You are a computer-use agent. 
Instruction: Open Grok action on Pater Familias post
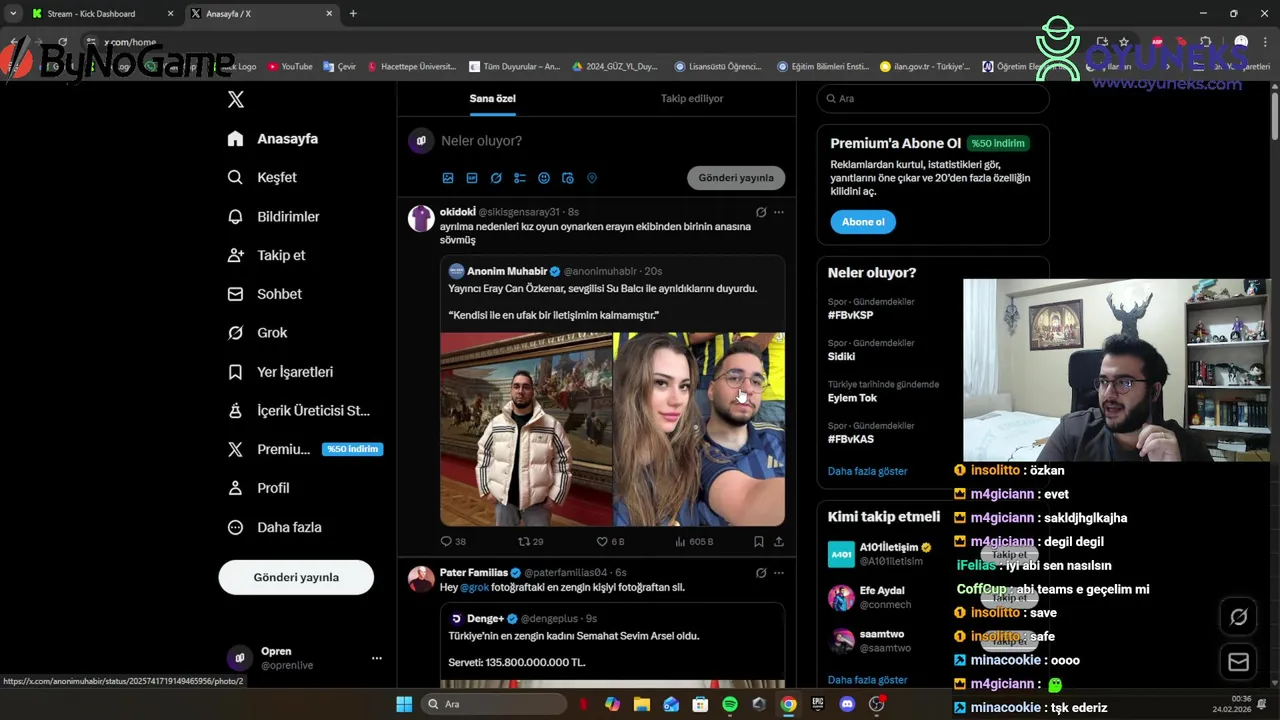tap(761, 573)
